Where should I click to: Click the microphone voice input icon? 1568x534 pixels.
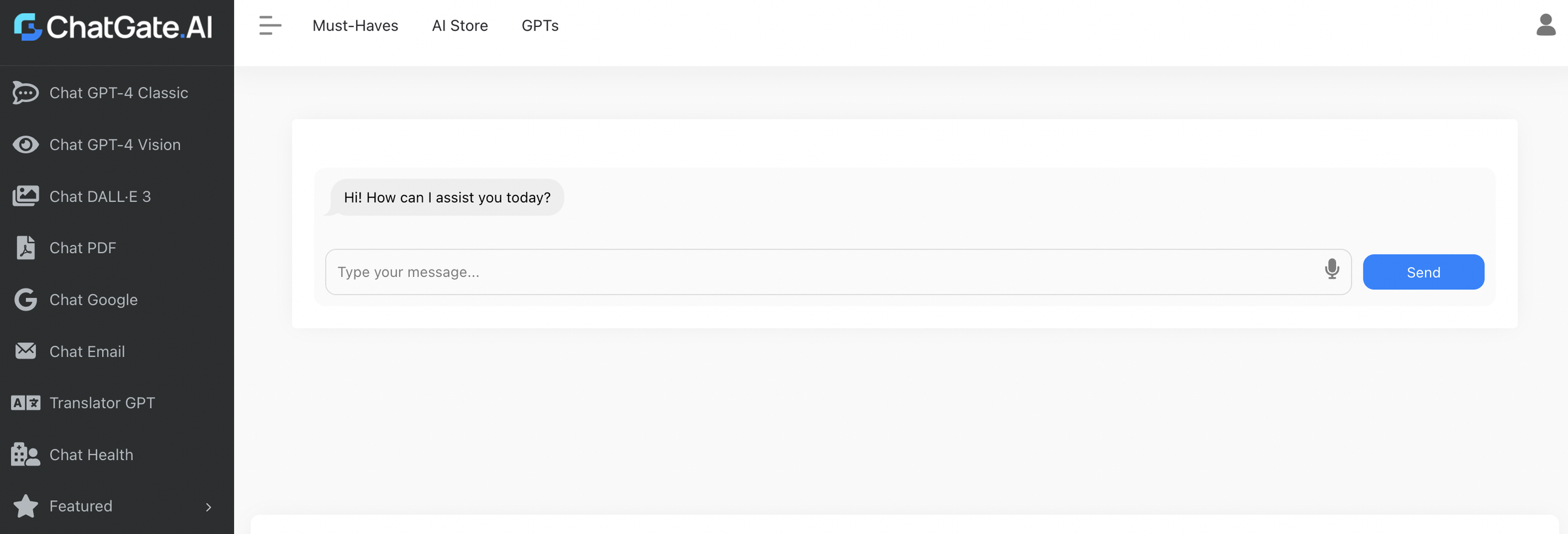tap(1332, 270)
